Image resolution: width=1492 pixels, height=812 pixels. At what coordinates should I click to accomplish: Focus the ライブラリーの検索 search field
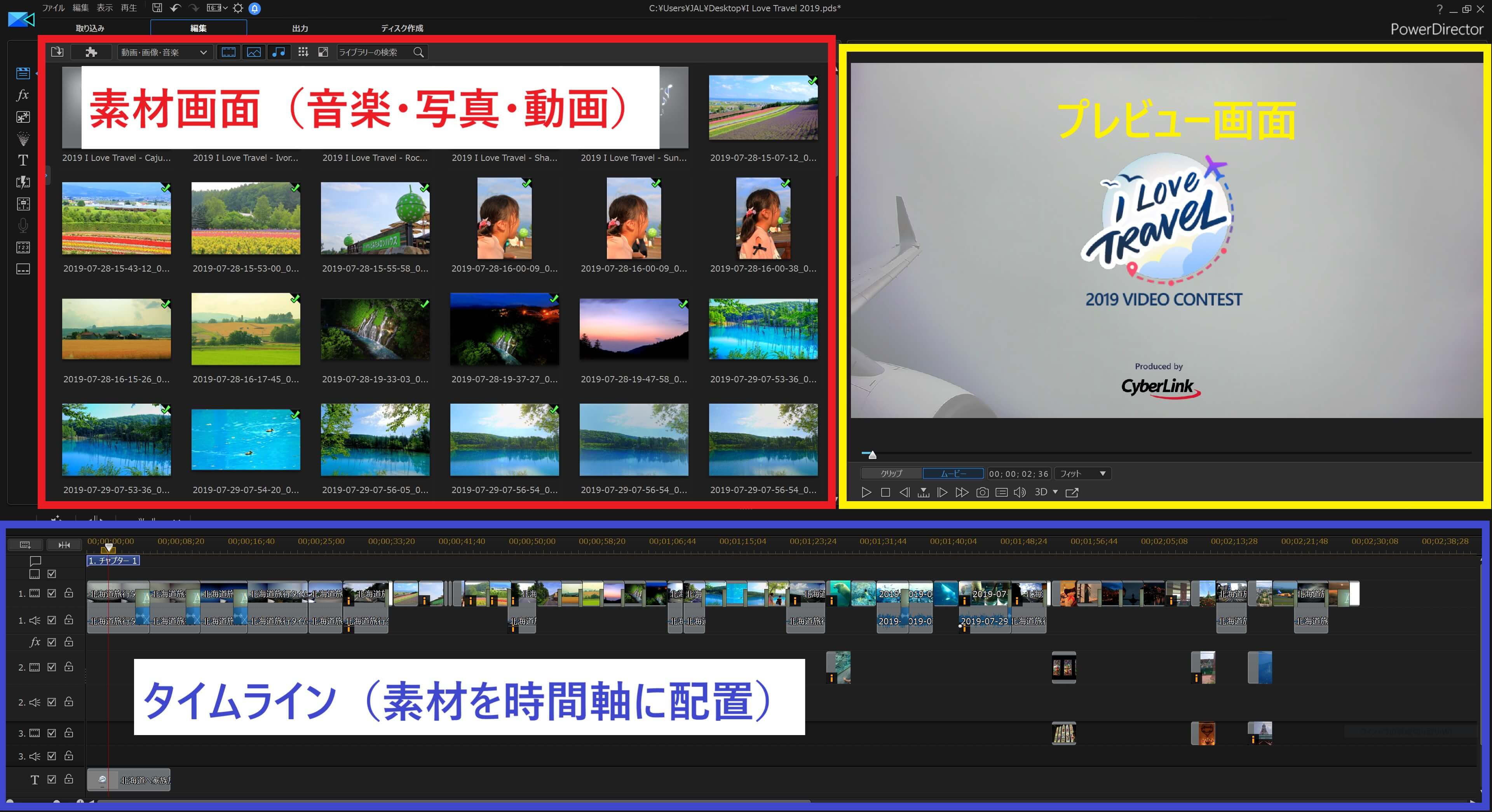[x=382, y=52]
